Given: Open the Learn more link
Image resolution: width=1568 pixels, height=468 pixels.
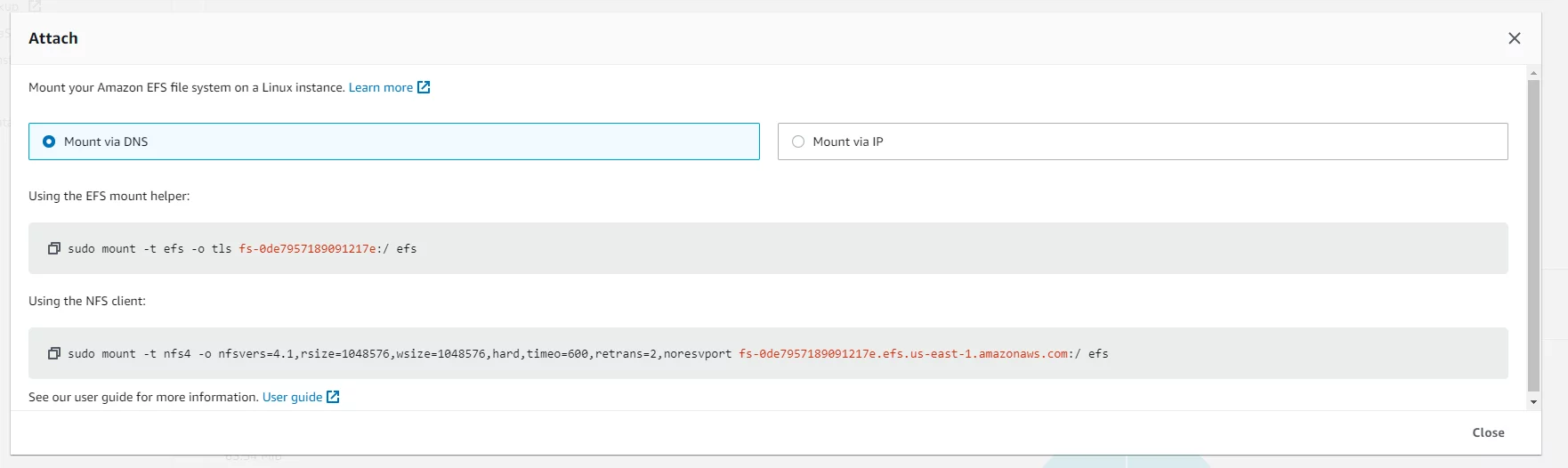Looking at the screenshot, I should coord(381,87).
